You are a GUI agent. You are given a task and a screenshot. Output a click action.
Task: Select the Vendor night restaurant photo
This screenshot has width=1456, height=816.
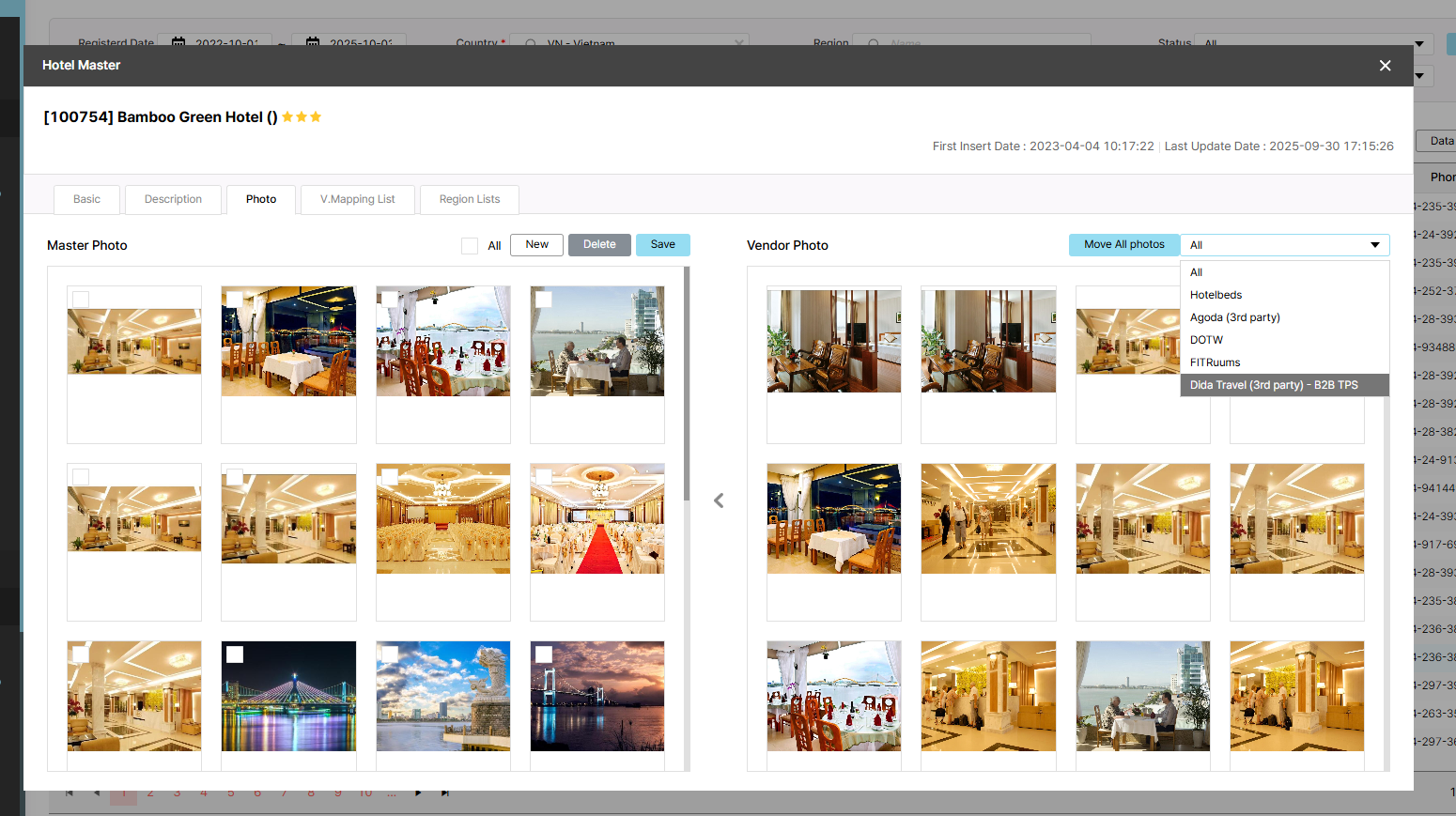coord(834,518)
